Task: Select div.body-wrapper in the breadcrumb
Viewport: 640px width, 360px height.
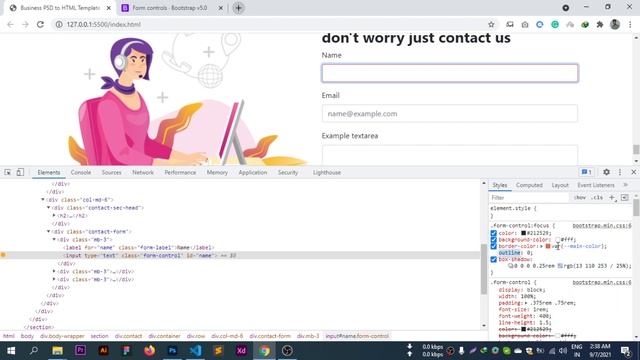Action: click(62, 336)
